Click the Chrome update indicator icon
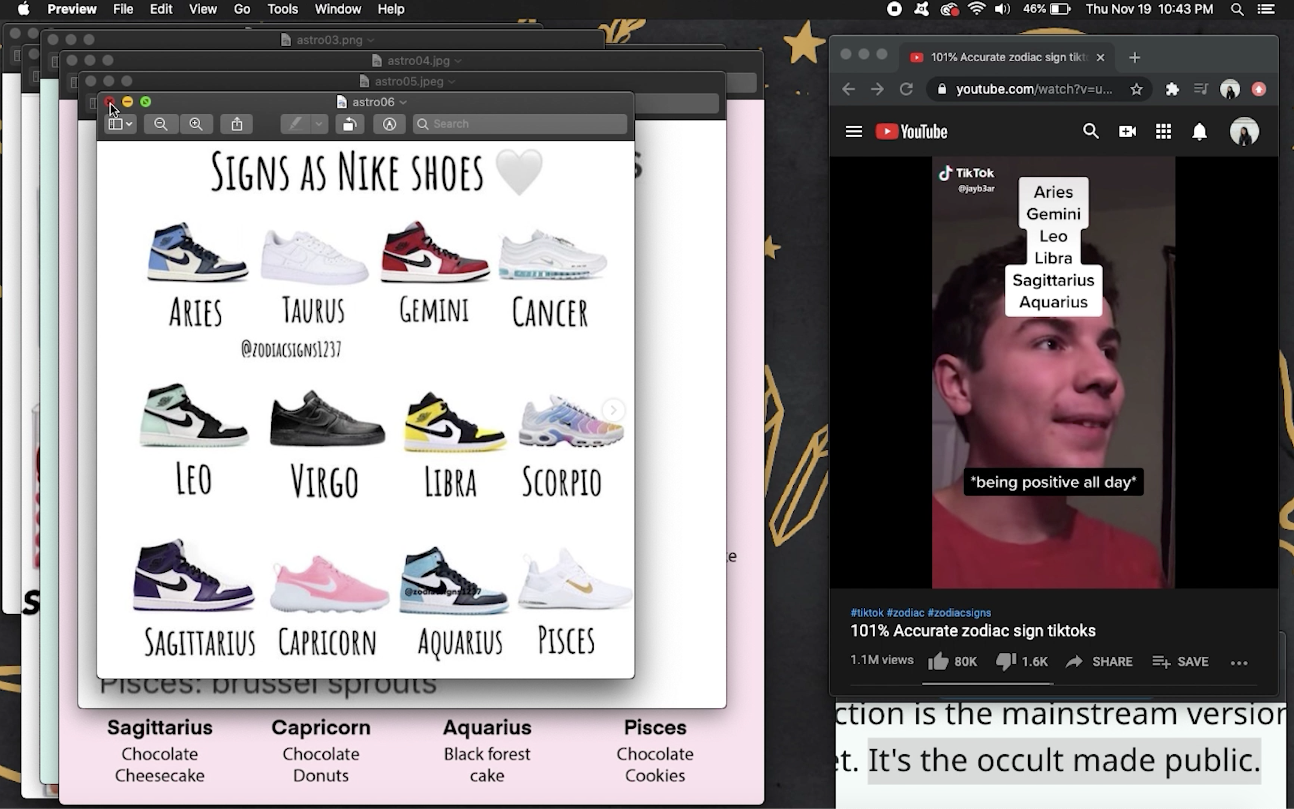The width and height of the screenshot is (1294, 809). (x=1259, y=89)
